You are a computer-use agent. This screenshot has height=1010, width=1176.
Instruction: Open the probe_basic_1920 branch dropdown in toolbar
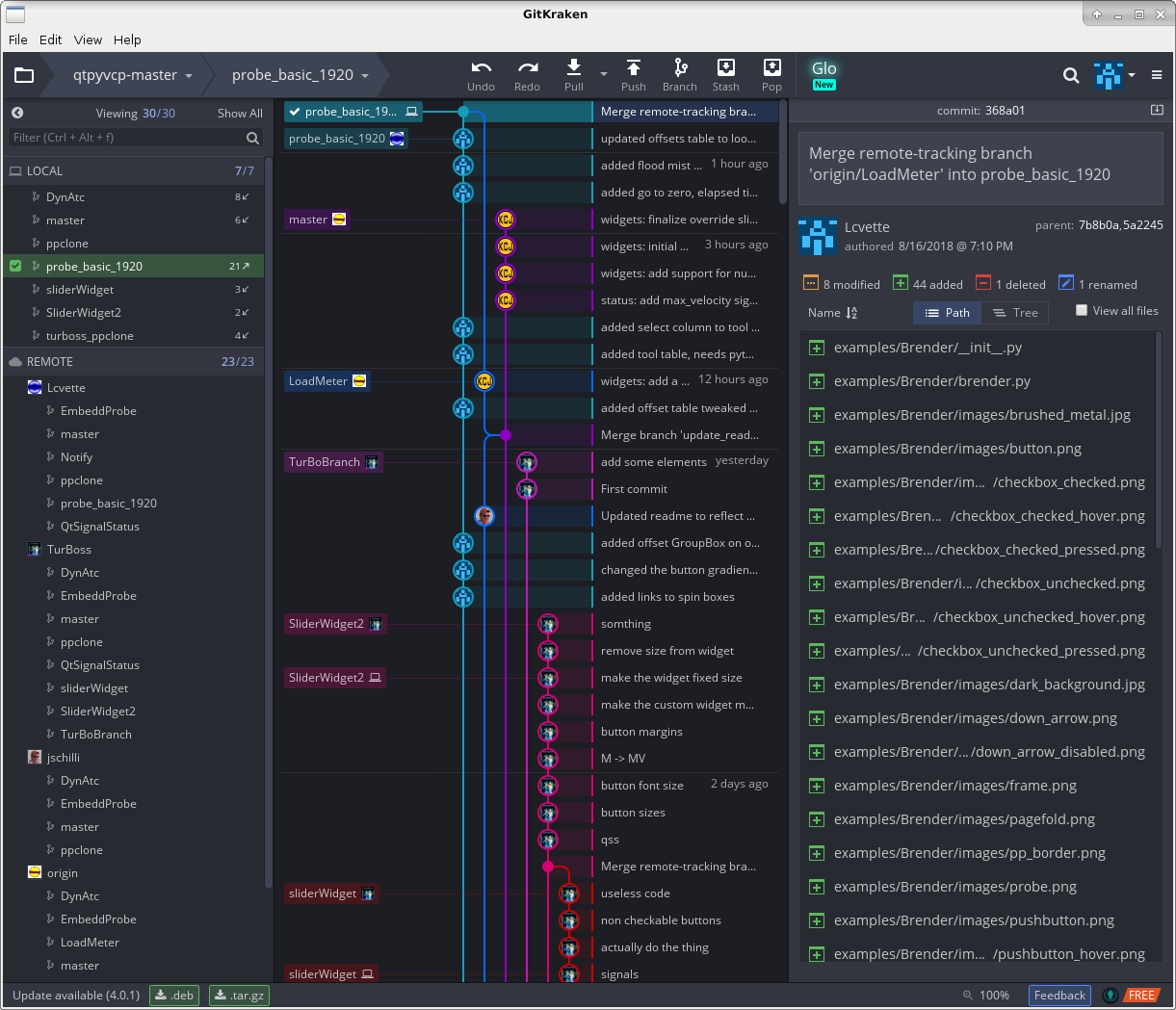300,75
